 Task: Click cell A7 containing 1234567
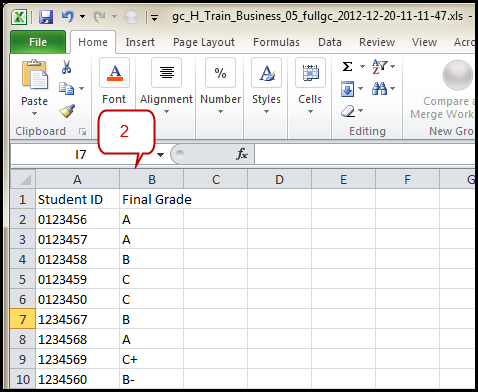coord(77,319)
